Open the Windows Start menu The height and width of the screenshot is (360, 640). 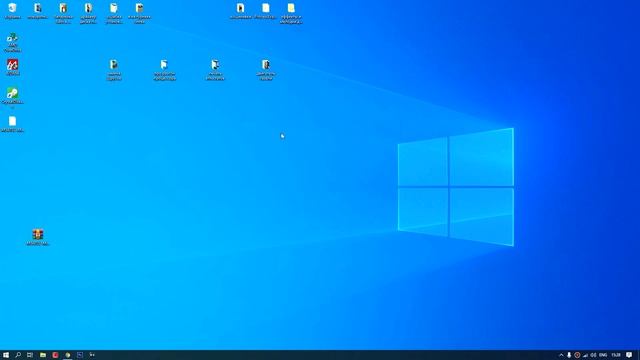[x=6, y=355]
